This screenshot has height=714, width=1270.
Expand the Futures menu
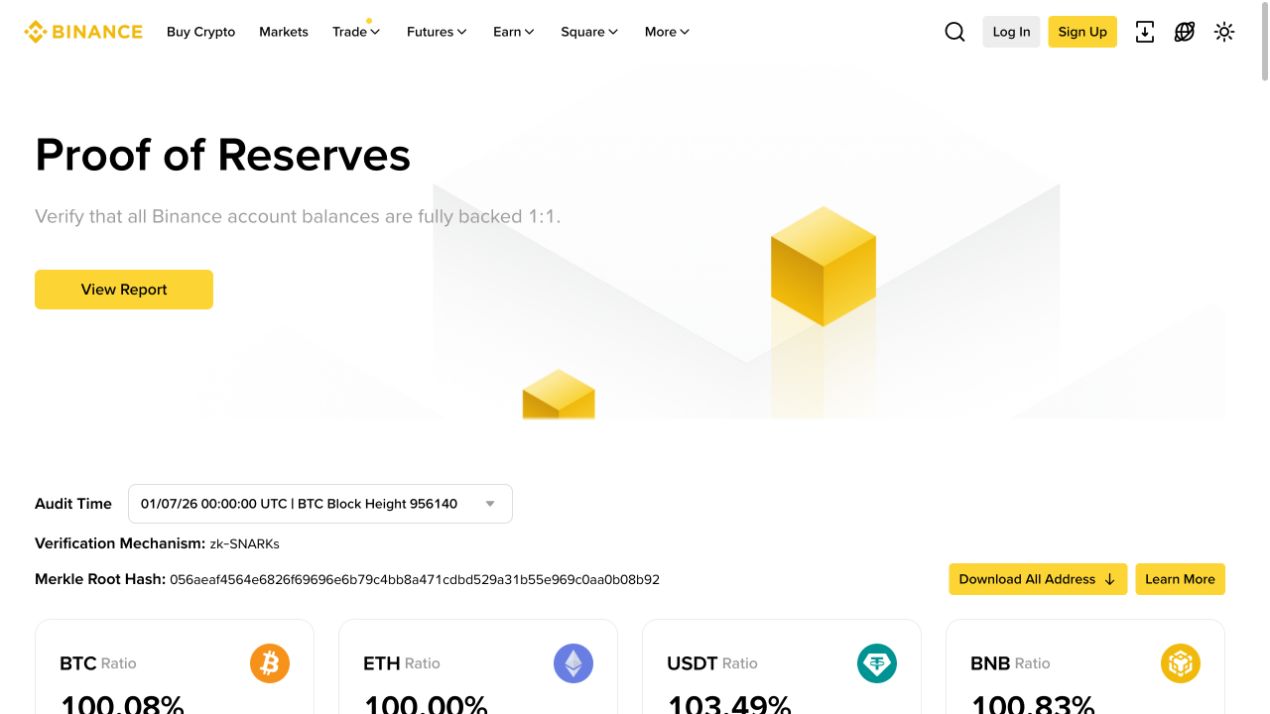click(436, 32)
